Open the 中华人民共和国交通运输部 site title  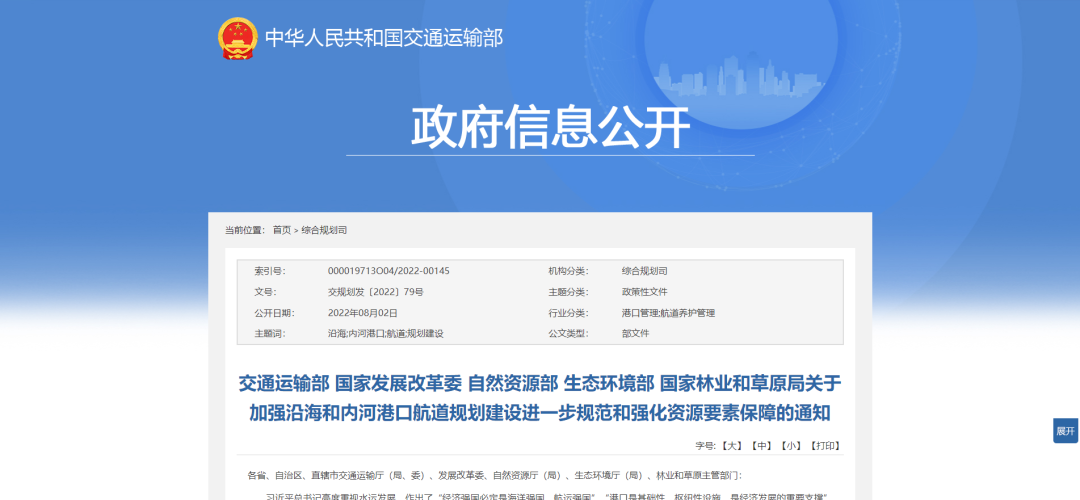384,37
